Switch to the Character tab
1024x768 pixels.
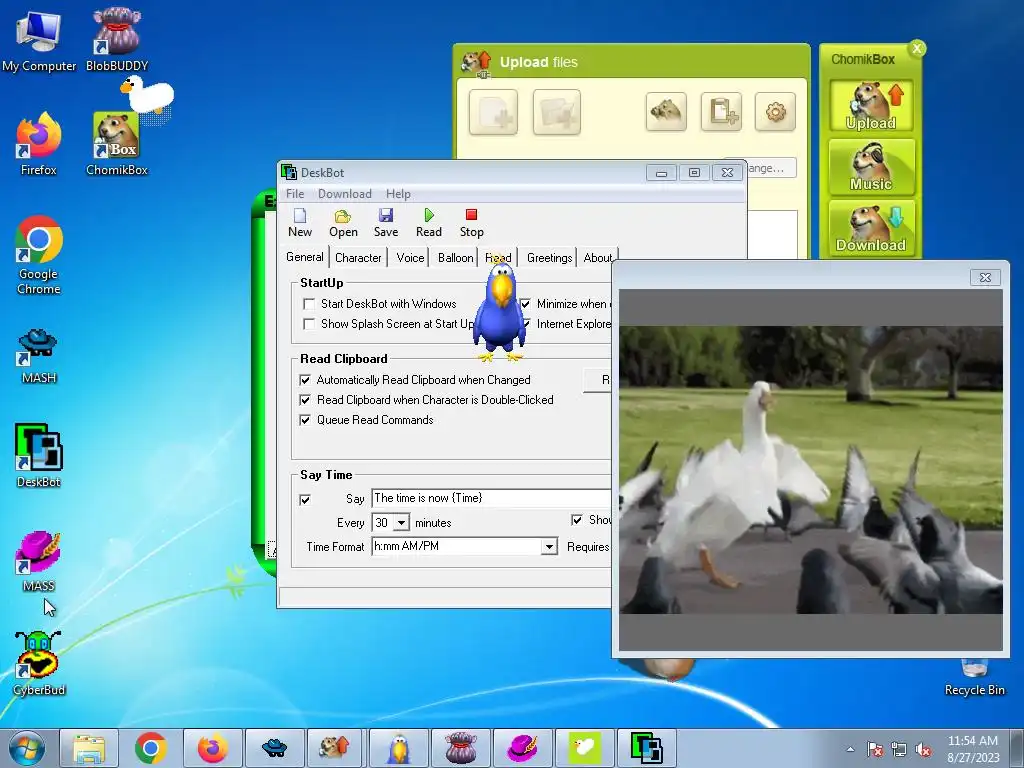(x=358, y=258)
